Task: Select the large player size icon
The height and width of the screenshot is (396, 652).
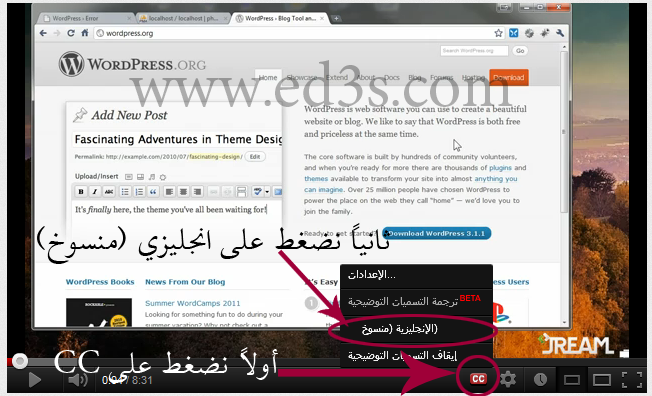Action: (601, 380)
